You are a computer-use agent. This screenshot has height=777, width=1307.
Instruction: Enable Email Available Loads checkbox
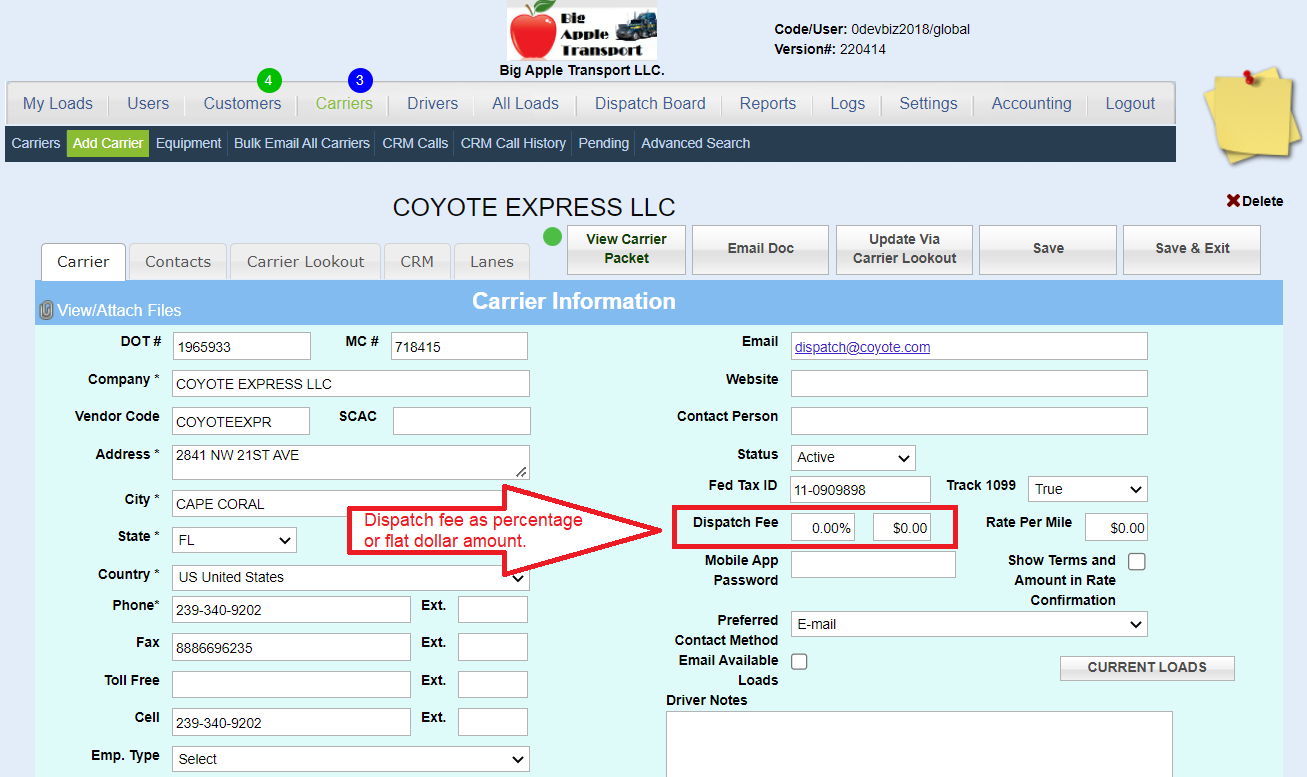799,661
